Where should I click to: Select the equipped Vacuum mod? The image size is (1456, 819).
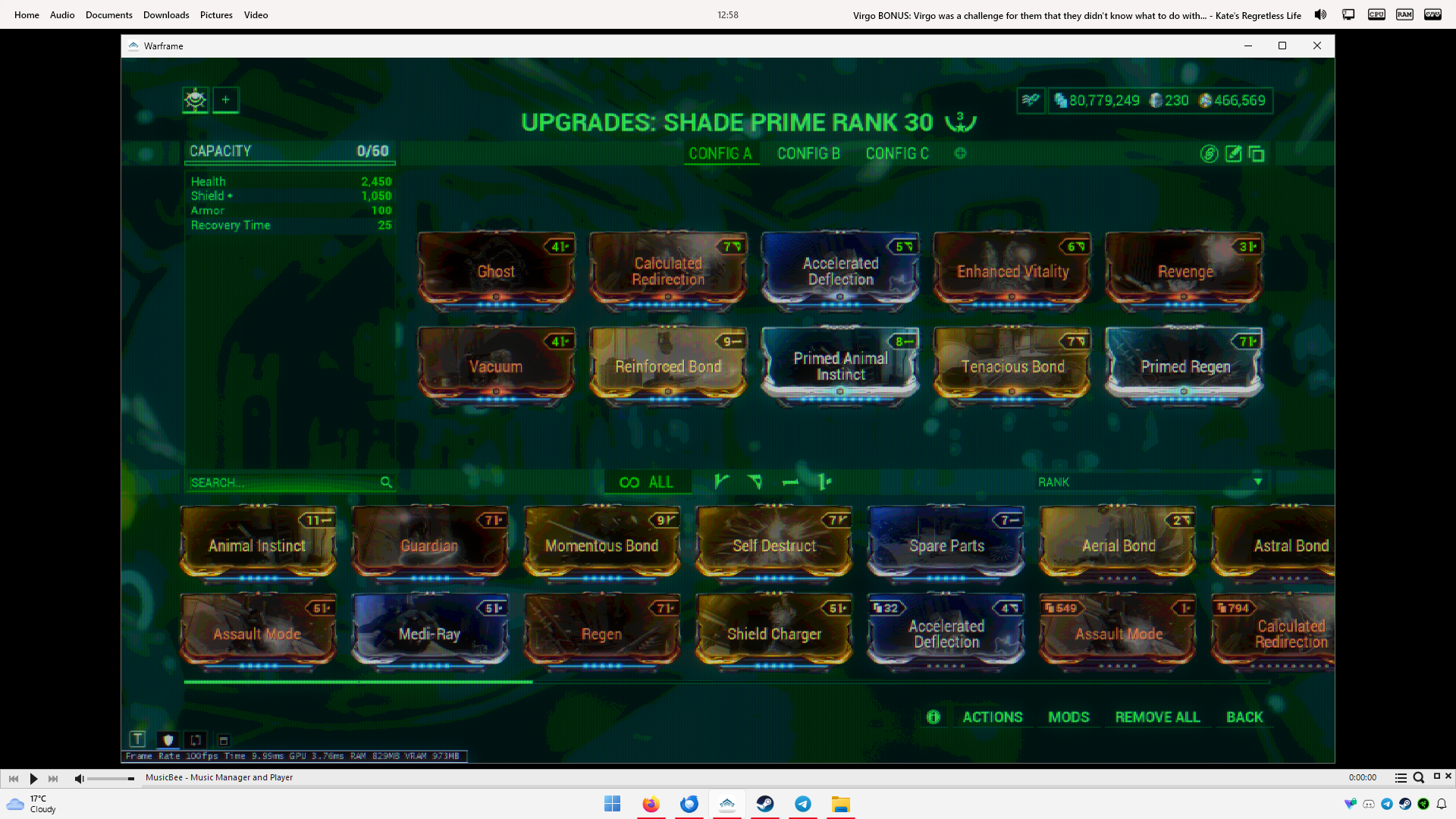click(496, 366)
